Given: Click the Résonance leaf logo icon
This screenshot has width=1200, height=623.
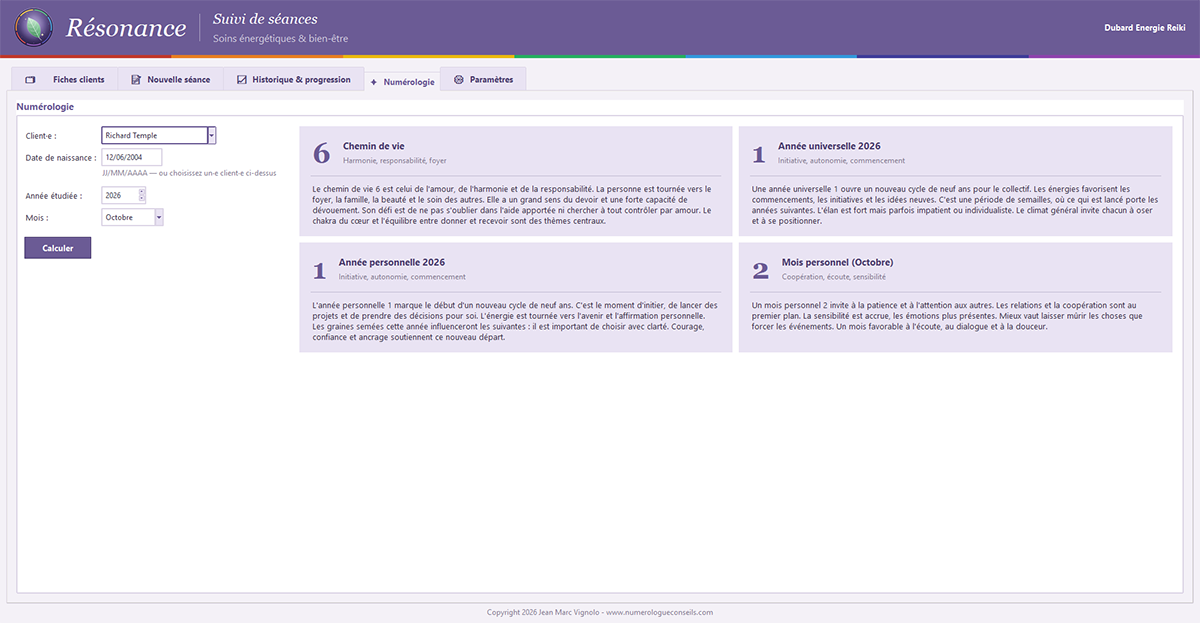Looking at the screenshot, I should (34, 28).
